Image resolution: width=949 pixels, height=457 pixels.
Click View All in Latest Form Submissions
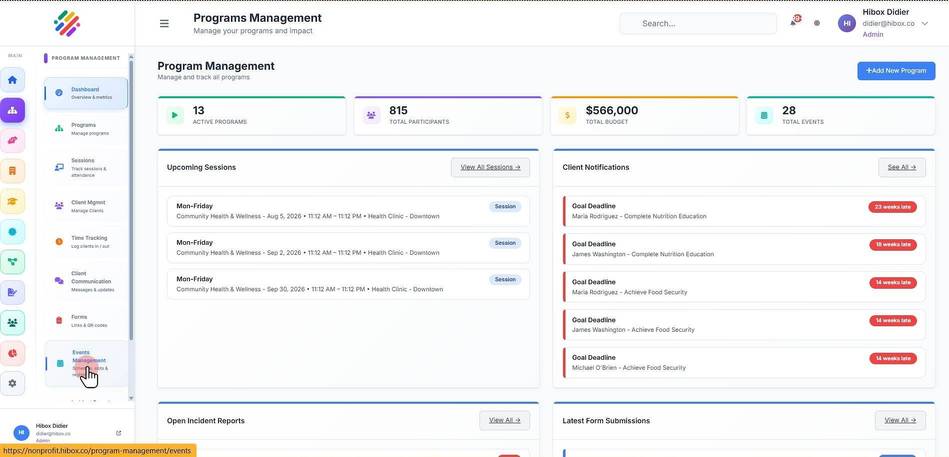click(900, 420)
